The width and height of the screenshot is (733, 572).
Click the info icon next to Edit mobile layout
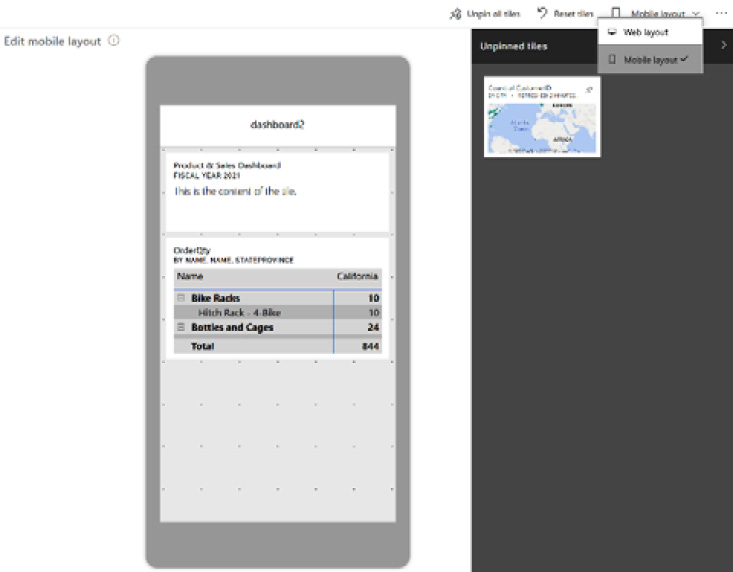114,41
